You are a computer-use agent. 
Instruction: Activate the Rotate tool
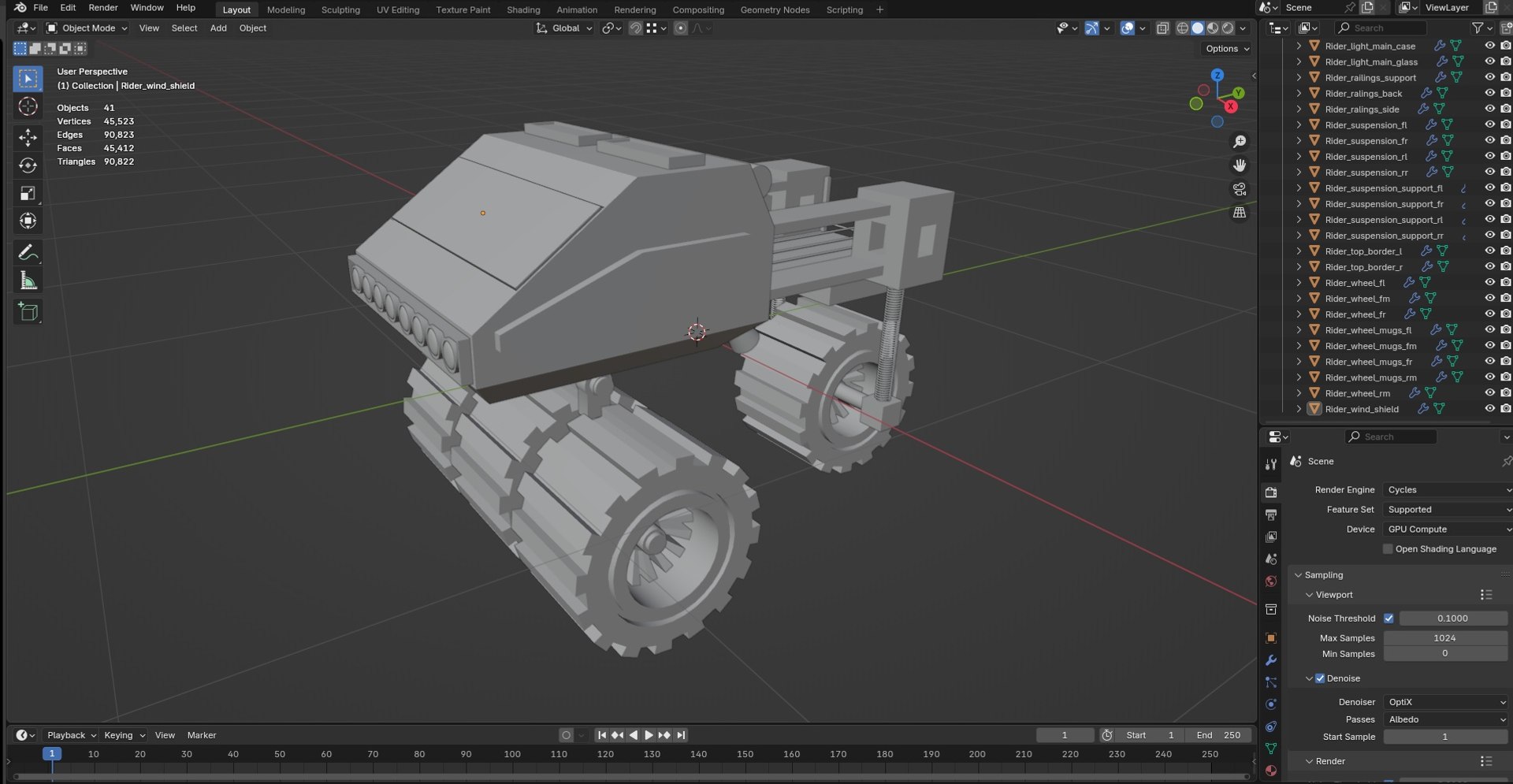[x=28, y=165]
